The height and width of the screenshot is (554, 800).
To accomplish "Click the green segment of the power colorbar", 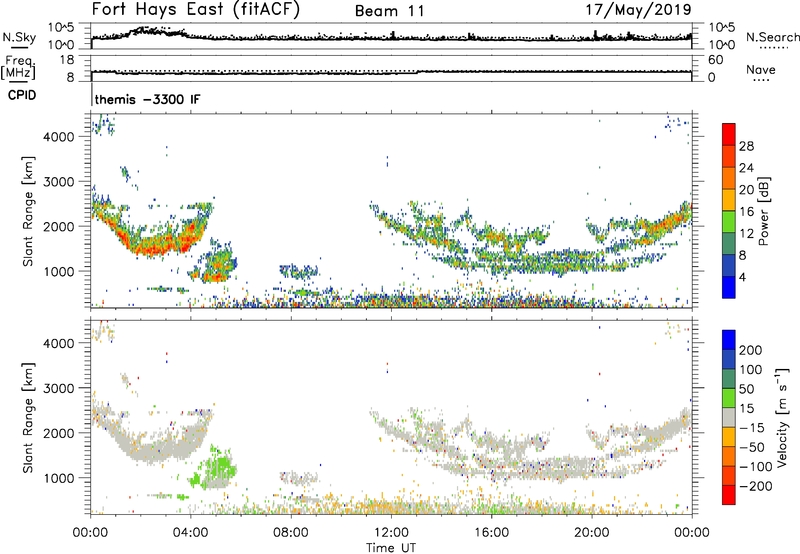I will [x=729, y=222].
